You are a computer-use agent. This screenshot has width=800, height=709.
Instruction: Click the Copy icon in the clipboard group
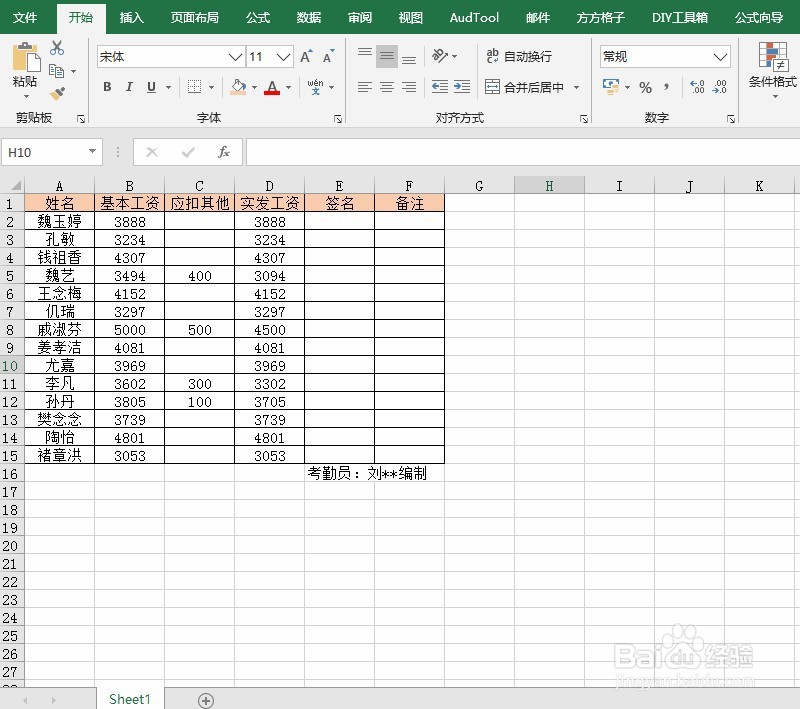[56, 71]
